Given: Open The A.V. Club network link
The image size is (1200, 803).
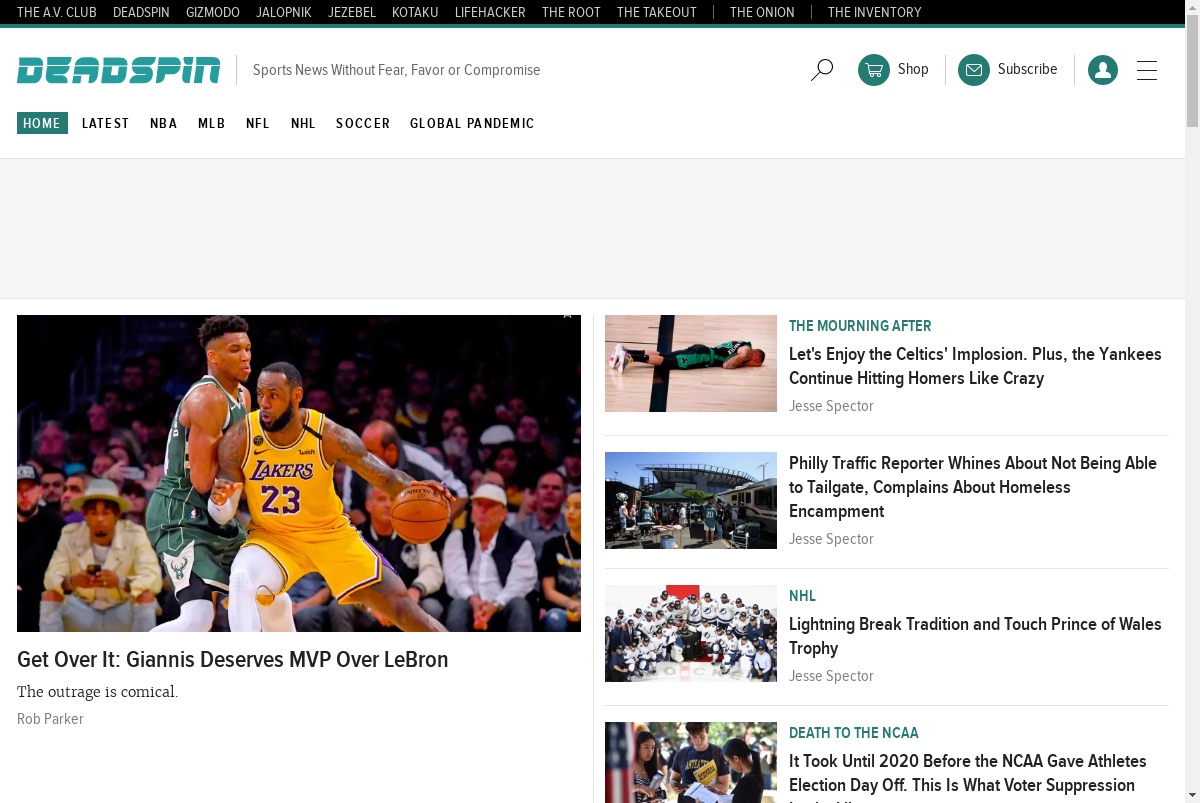Looking at the screenshot, I should point(57,13).
